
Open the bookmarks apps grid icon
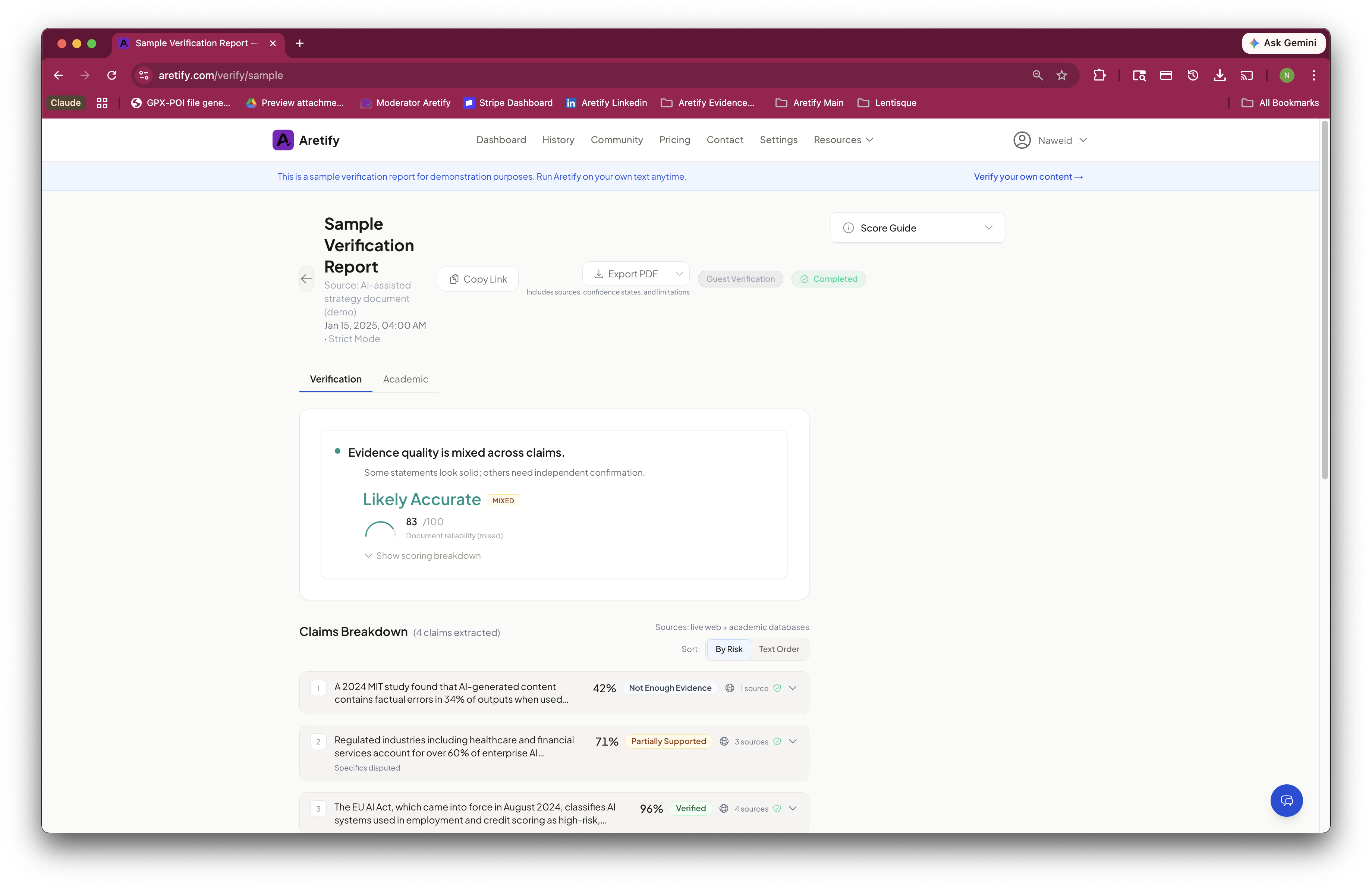(102, 103)
